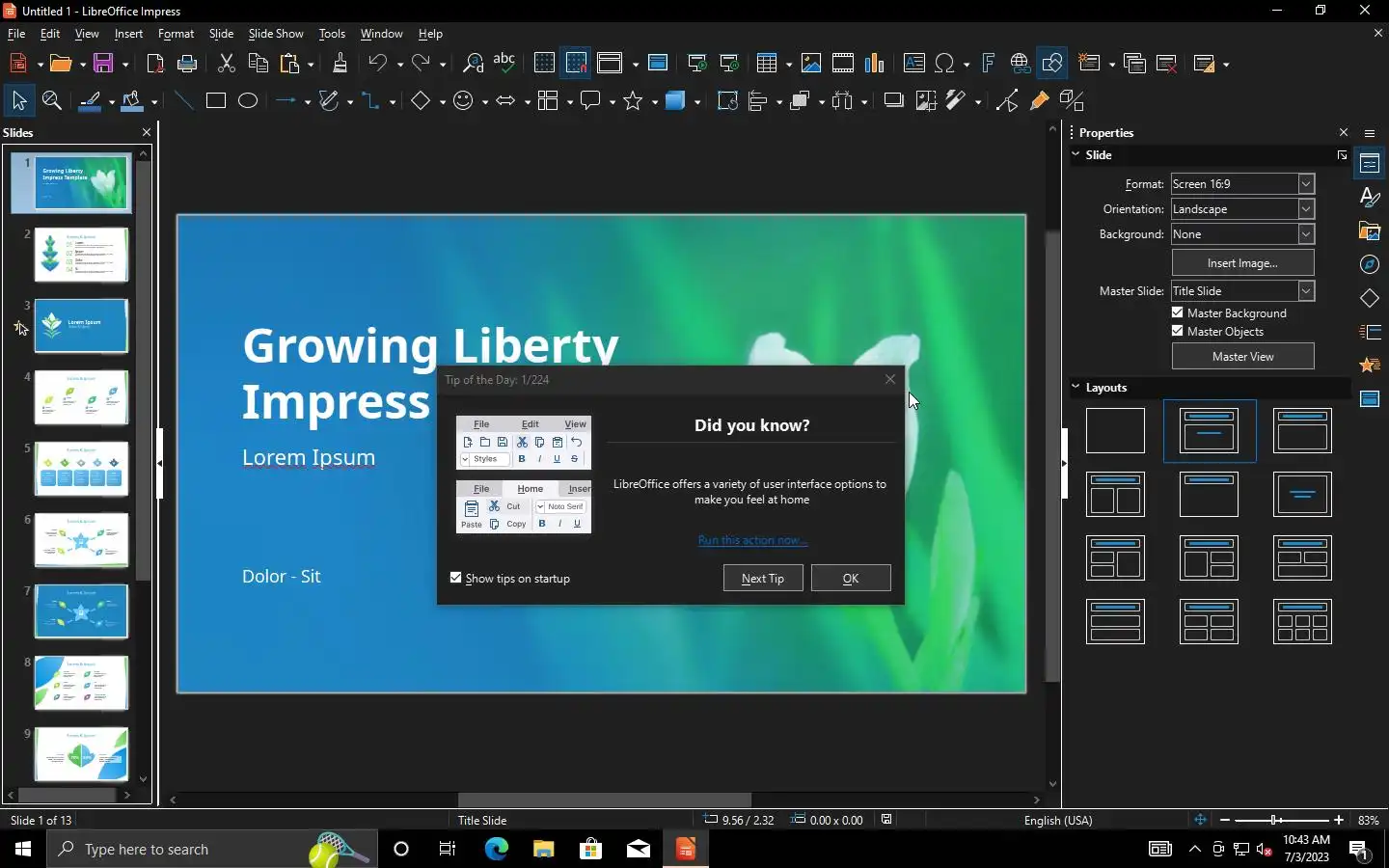Open the Window menu
The image size is (1389, 868).
point(381,34)
